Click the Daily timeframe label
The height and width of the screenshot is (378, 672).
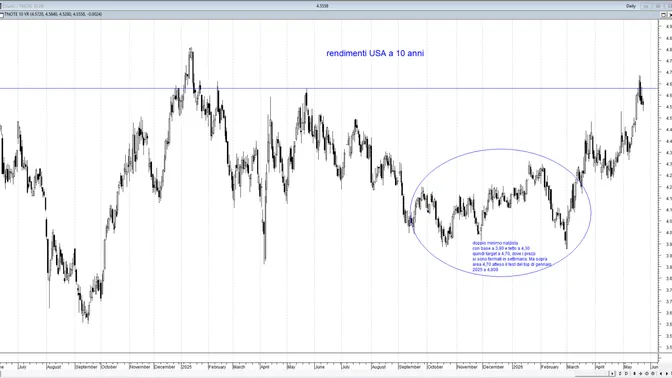[x=631, y=6]
